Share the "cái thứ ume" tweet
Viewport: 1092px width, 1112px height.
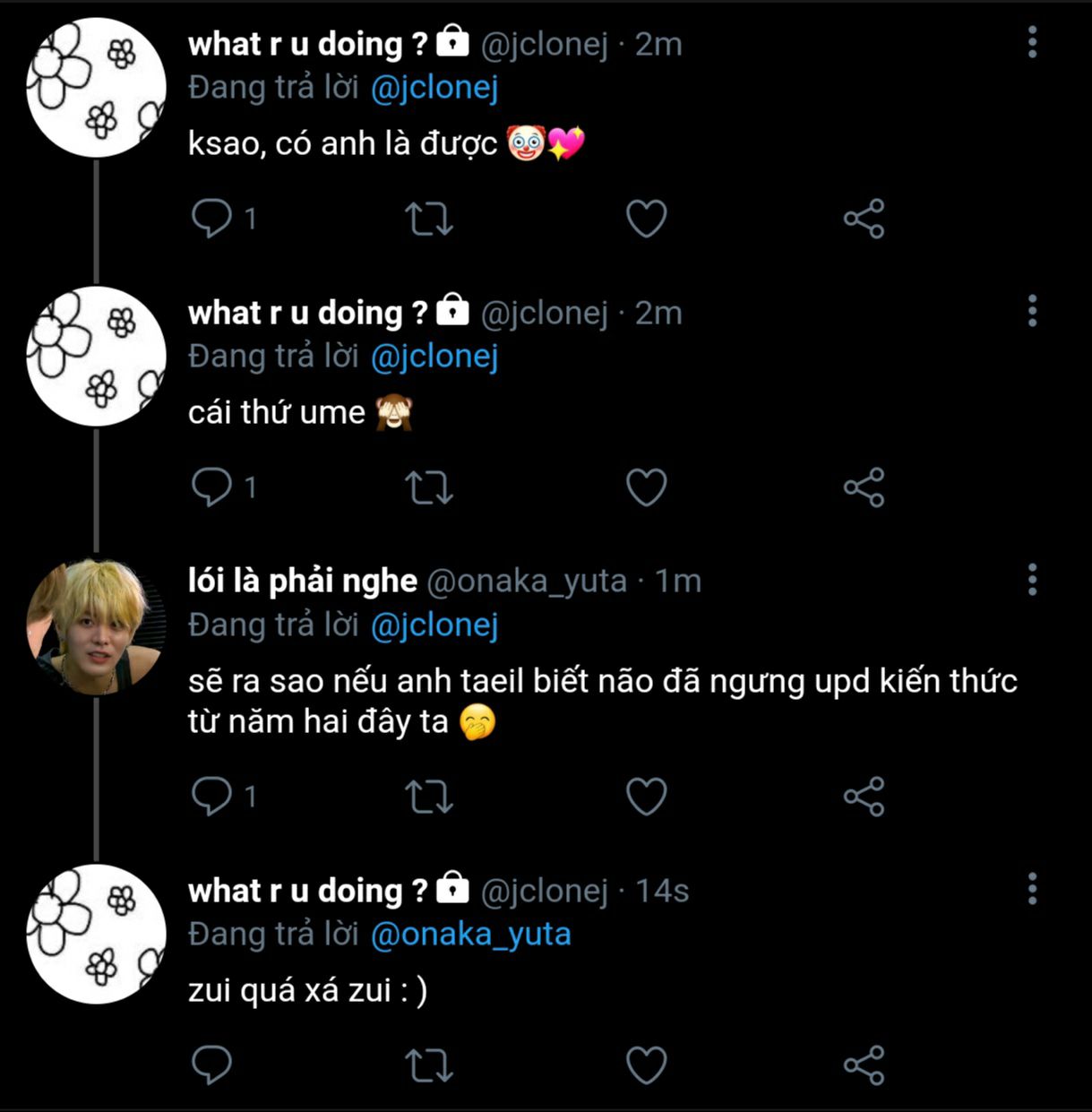click(864, 487)
